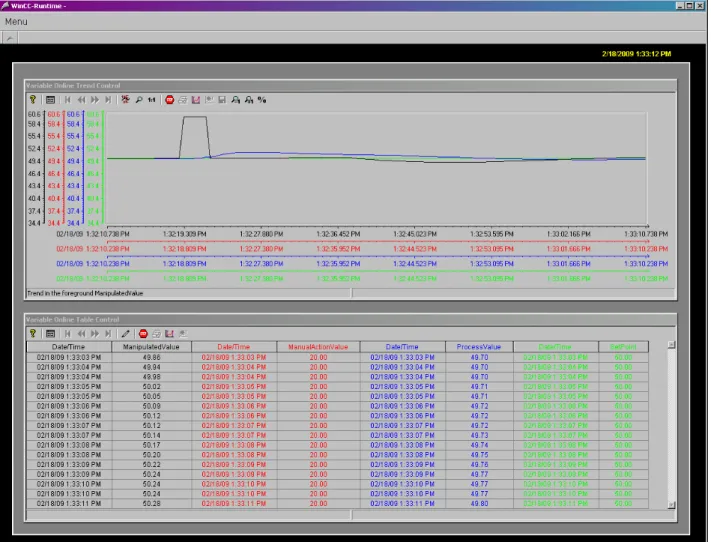Open the trend statistics area icon
711x542 pixels.
click(x=196, y=100)
